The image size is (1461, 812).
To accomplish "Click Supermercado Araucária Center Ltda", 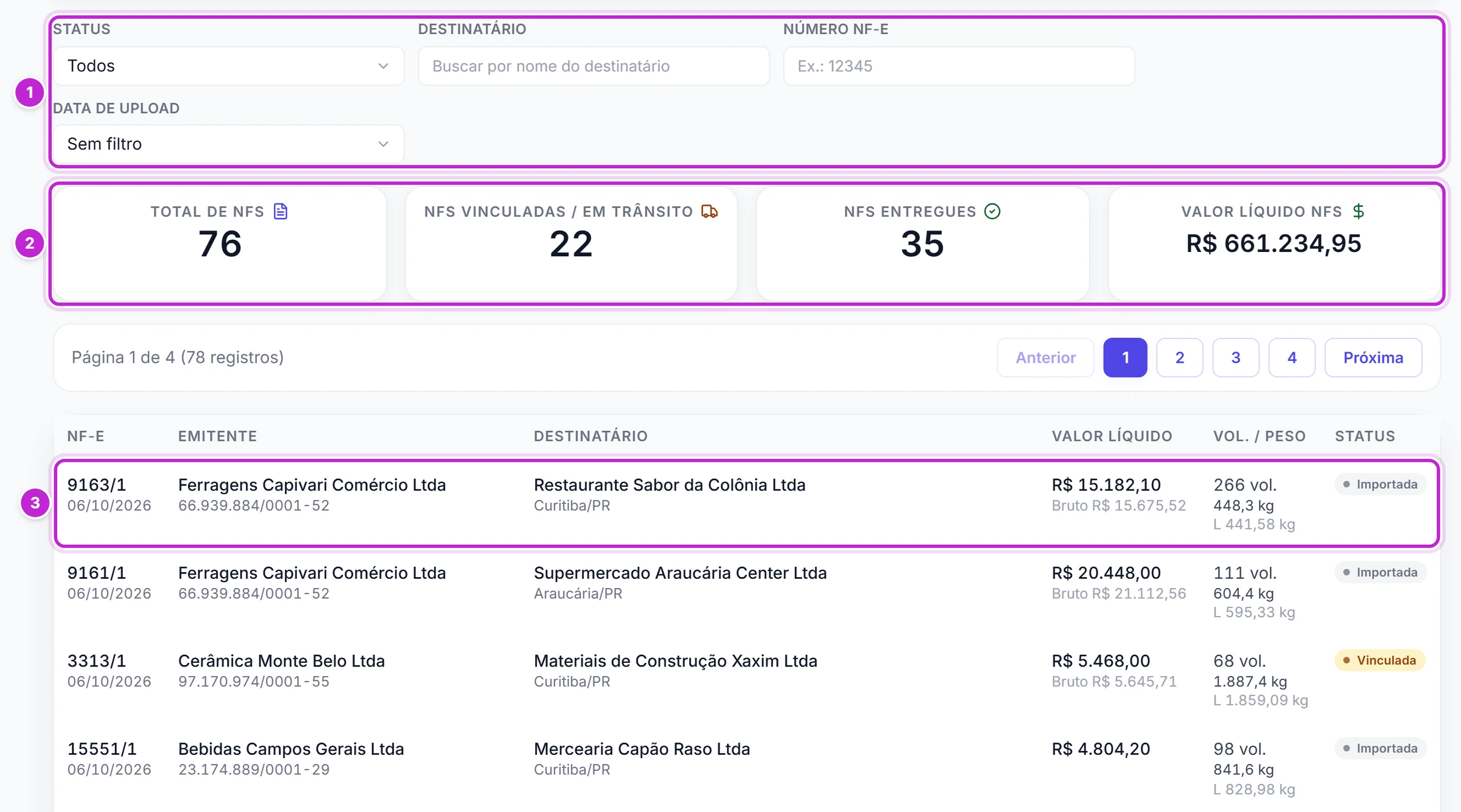I will [x=680, y=573].
